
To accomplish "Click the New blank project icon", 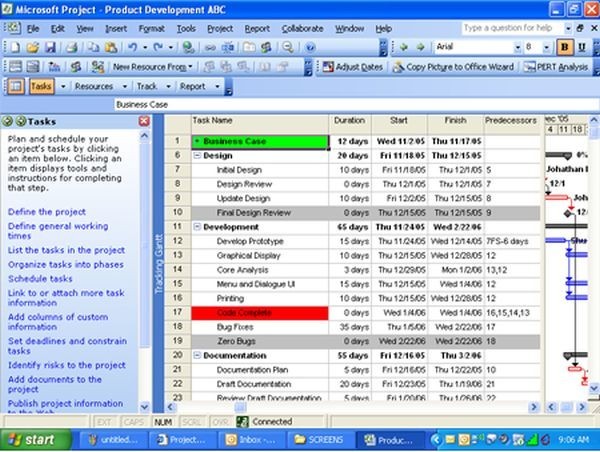I will pyautogui.click(x=15, y=47).
